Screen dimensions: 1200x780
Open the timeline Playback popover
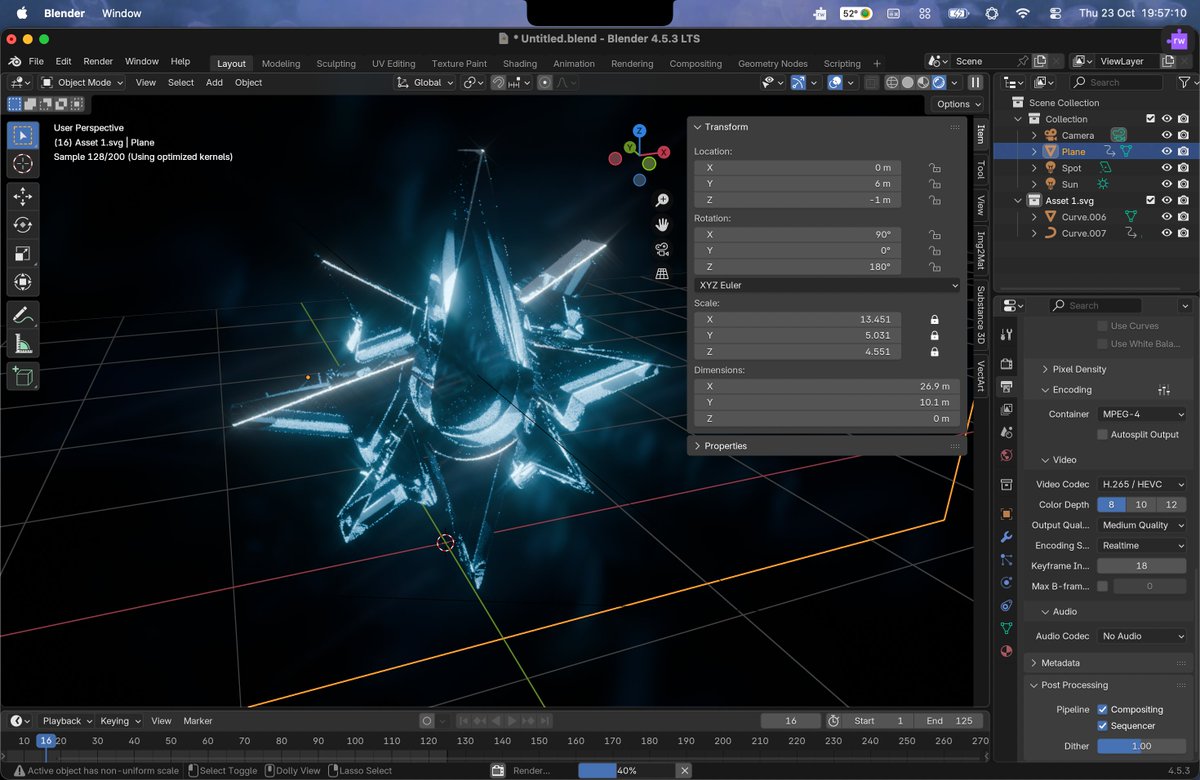click(67, 721)
